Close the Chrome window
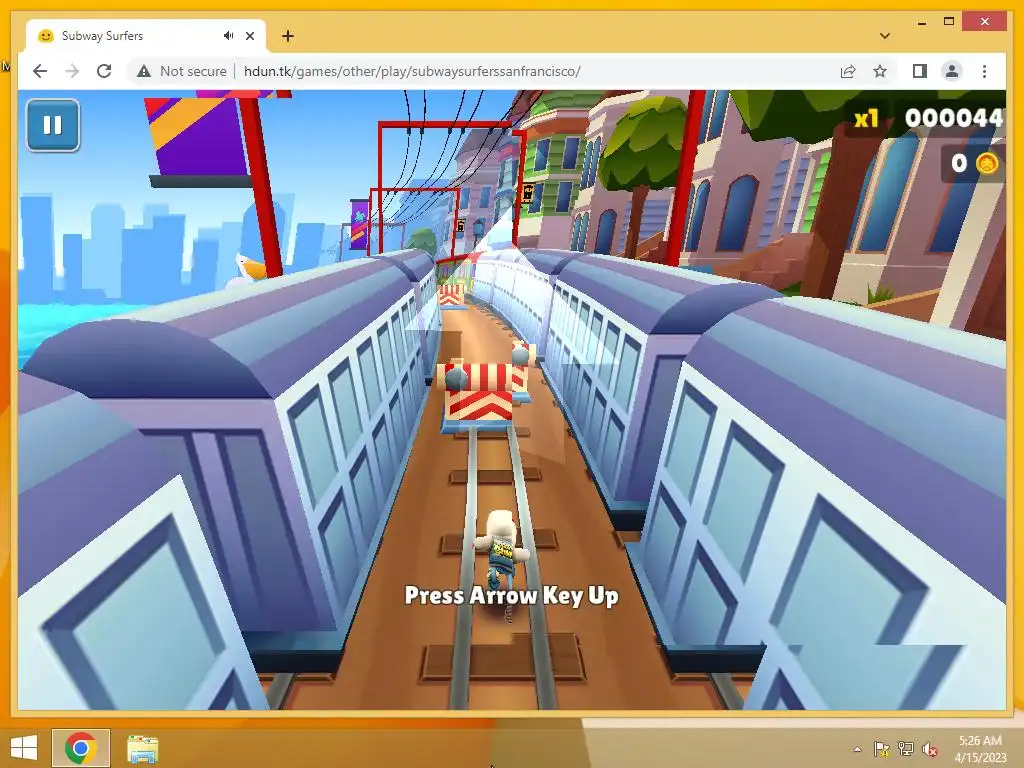Viewport: 1024px width, 768px height. click(985, 22)
